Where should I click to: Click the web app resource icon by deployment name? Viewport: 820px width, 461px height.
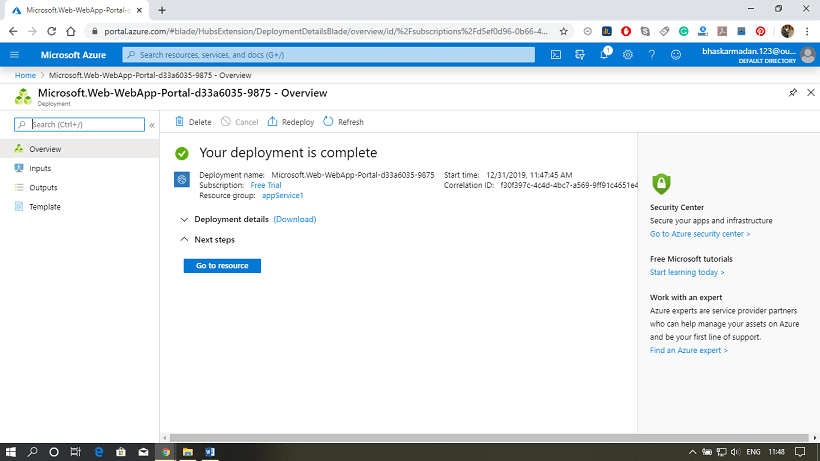coord(181,179)
